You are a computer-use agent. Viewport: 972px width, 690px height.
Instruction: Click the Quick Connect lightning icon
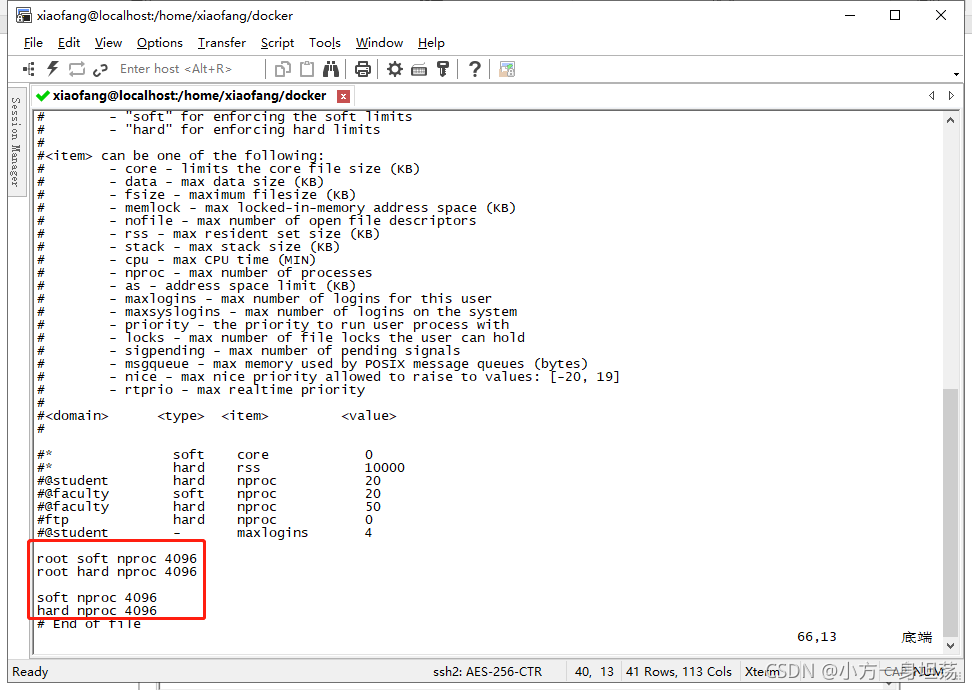[53, 69]
